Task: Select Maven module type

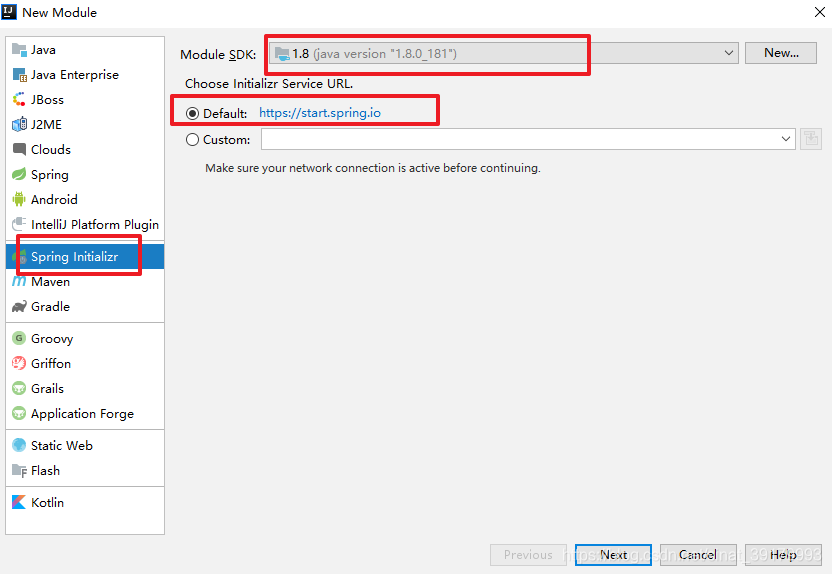Action: [85, 282]
